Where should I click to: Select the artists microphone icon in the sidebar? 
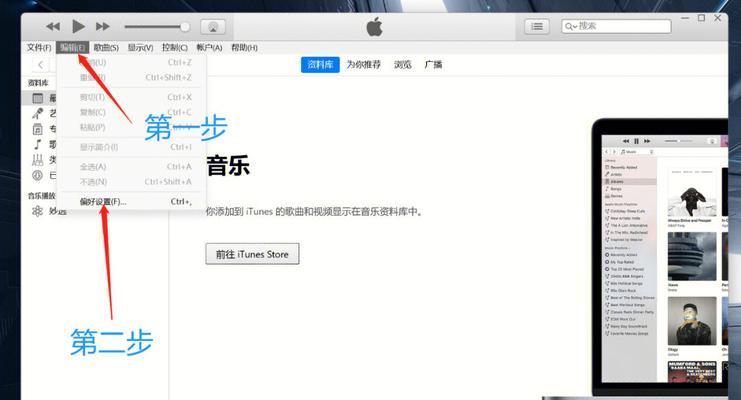coord(38,113)
